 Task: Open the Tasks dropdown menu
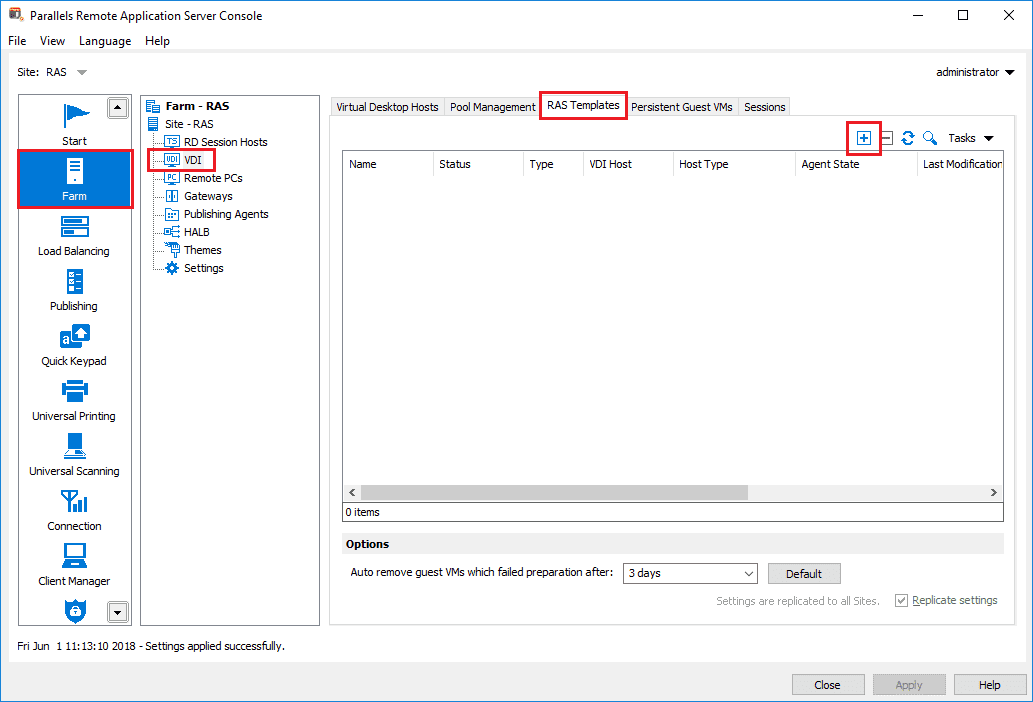pyautogui.click(x=970, y=138)
